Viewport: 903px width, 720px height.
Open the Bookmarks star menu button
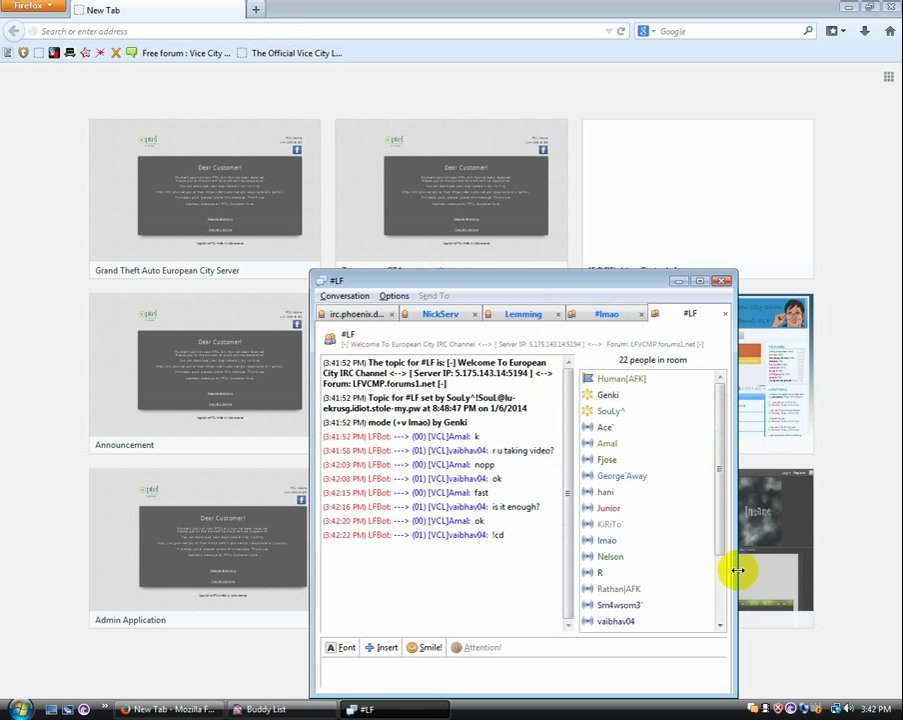(x=835, y=31)
